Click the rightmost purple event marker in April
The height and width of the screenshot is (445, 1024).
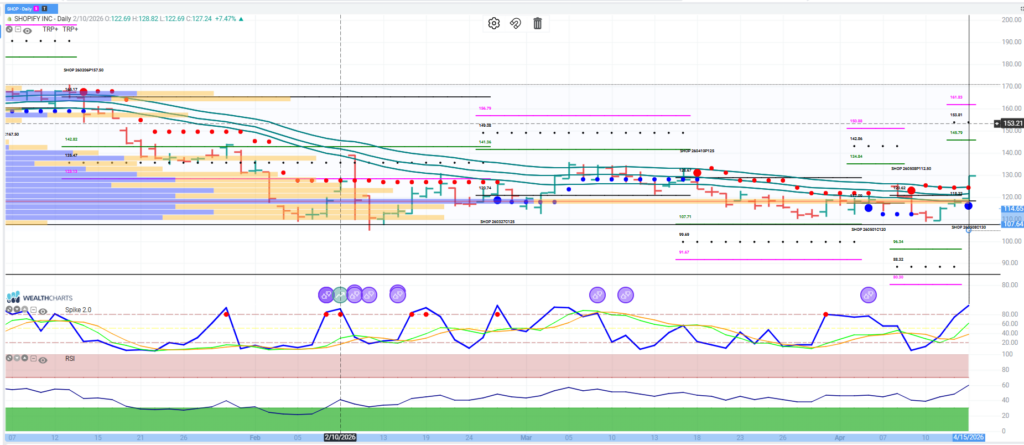pos(869,294)
